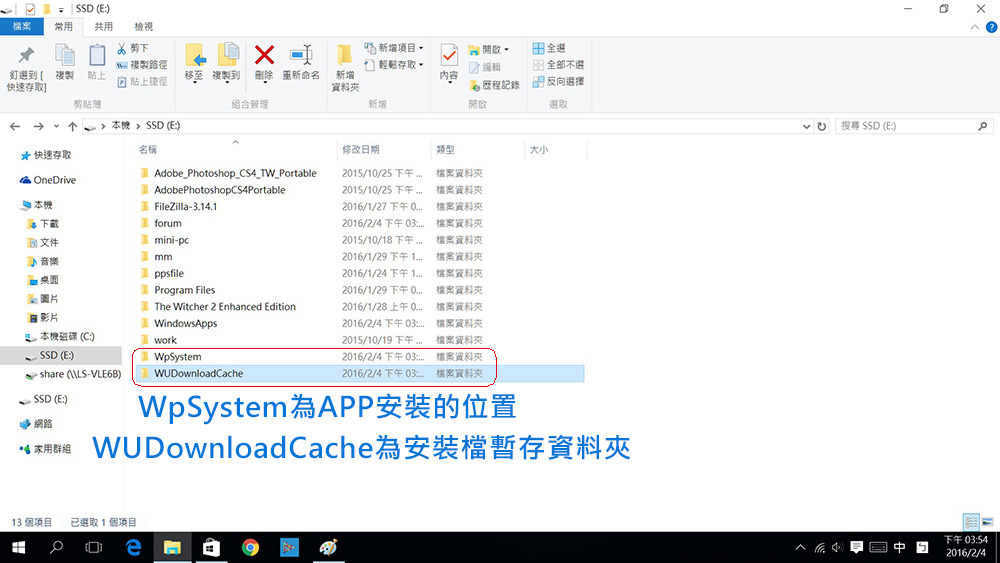
Task: Click Copy path in ribbon
Action: point(142,64)
